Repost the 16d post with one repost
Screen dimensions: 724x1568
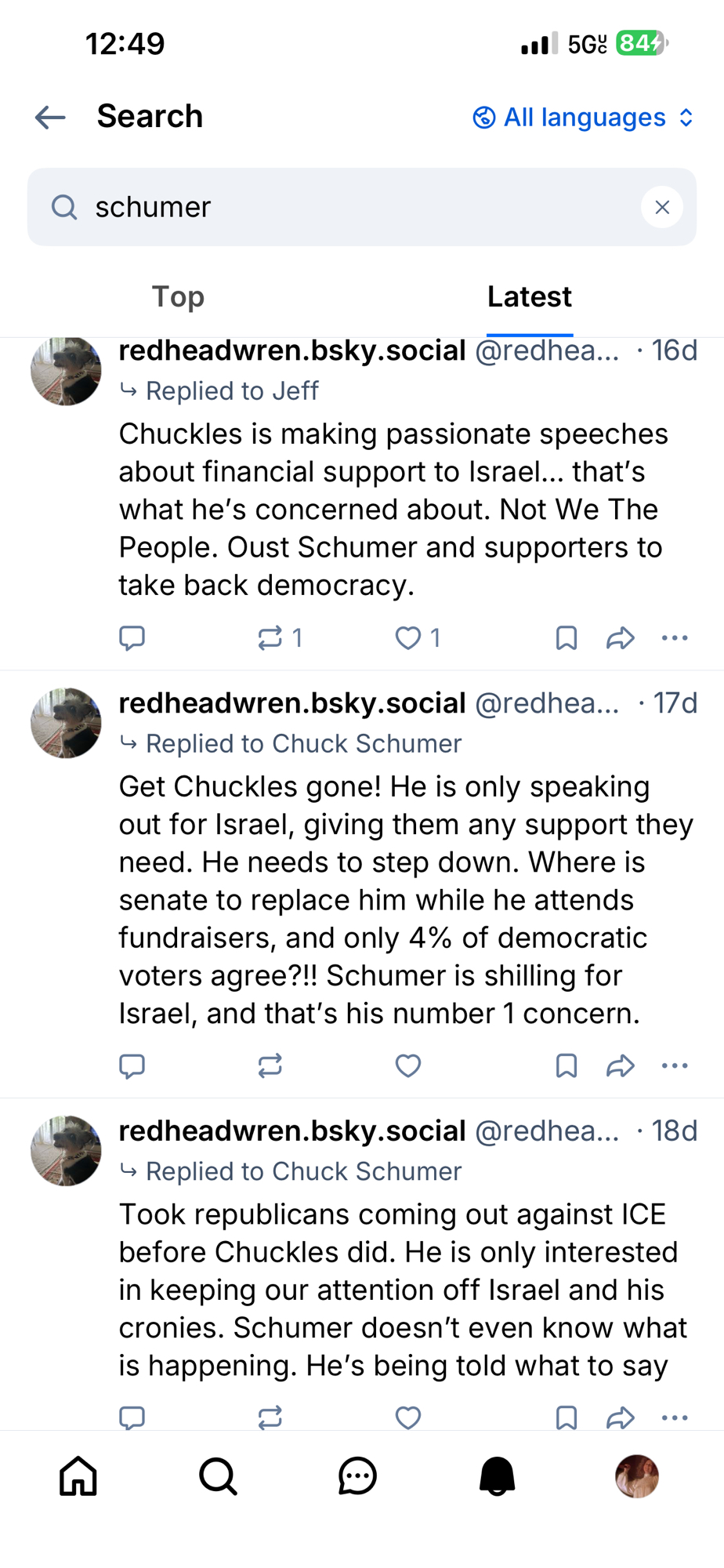270,638
